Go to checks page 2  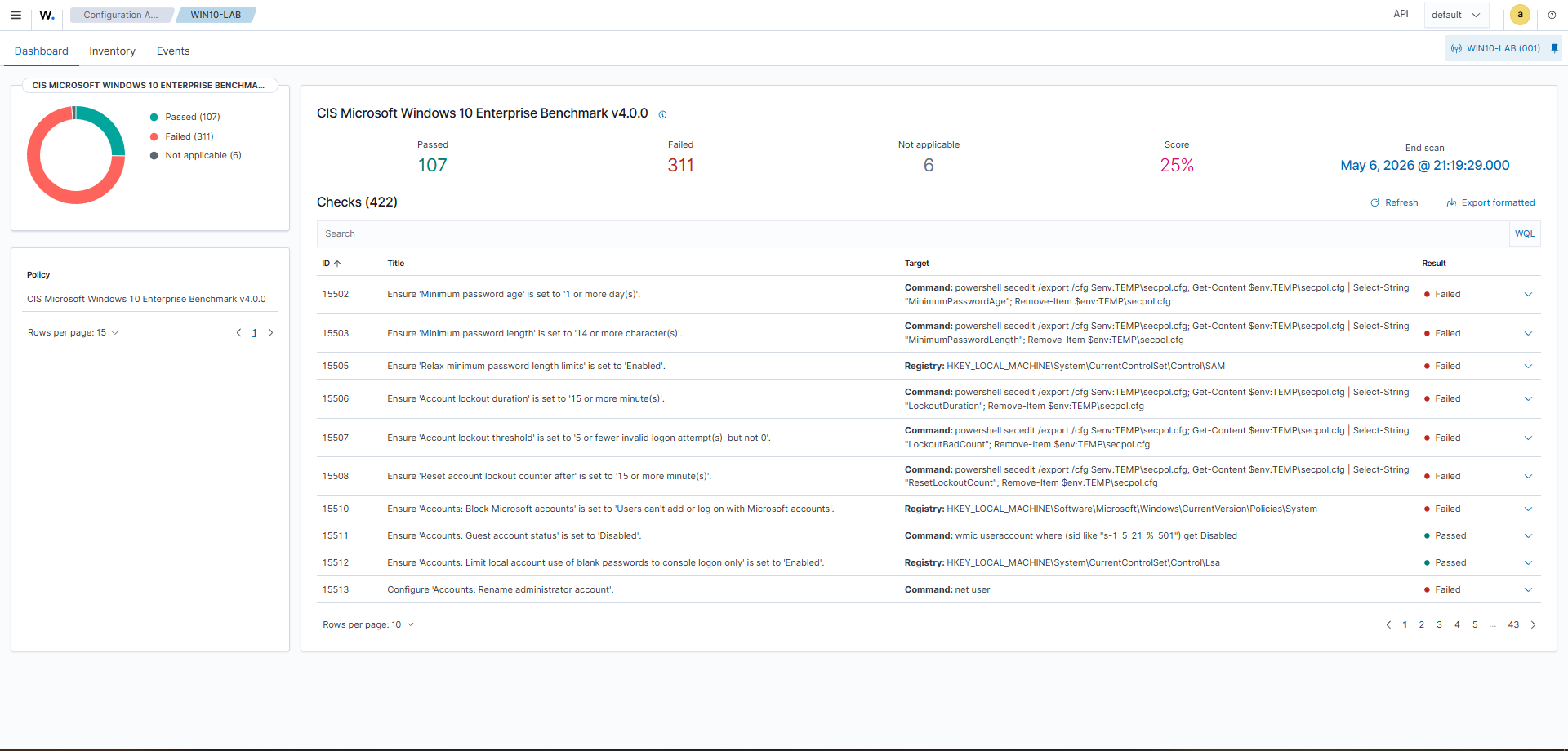point(1422,625)
